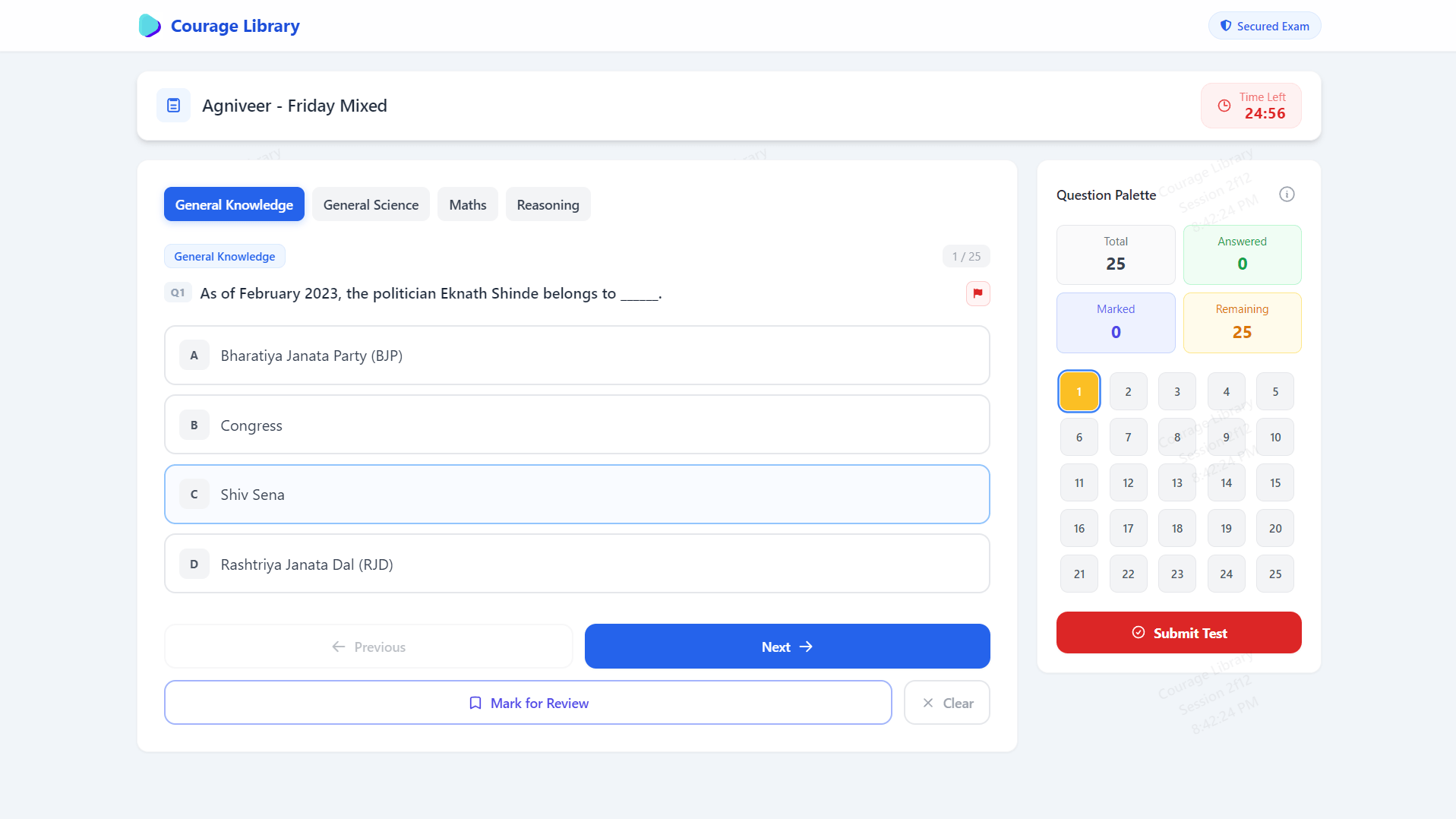Click the 1 / 25 question counter
The width and height of the screenshot is (1456, 819).
(x=966, y=256)
